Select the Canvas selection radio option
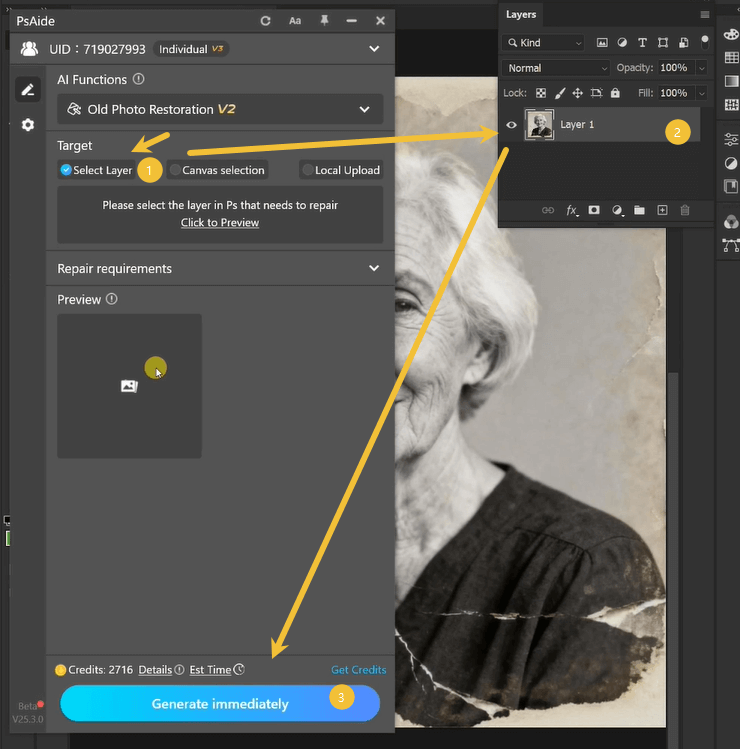Image resolution: width=740 pixels, height=749 pixels. [x=217, y=170]
